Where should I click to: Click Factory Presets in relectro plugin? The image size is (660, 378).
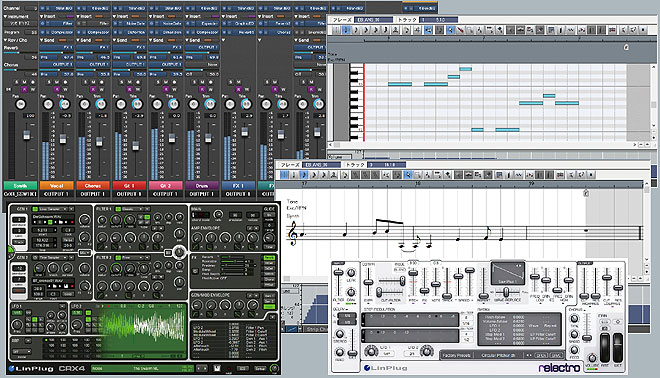456,355
